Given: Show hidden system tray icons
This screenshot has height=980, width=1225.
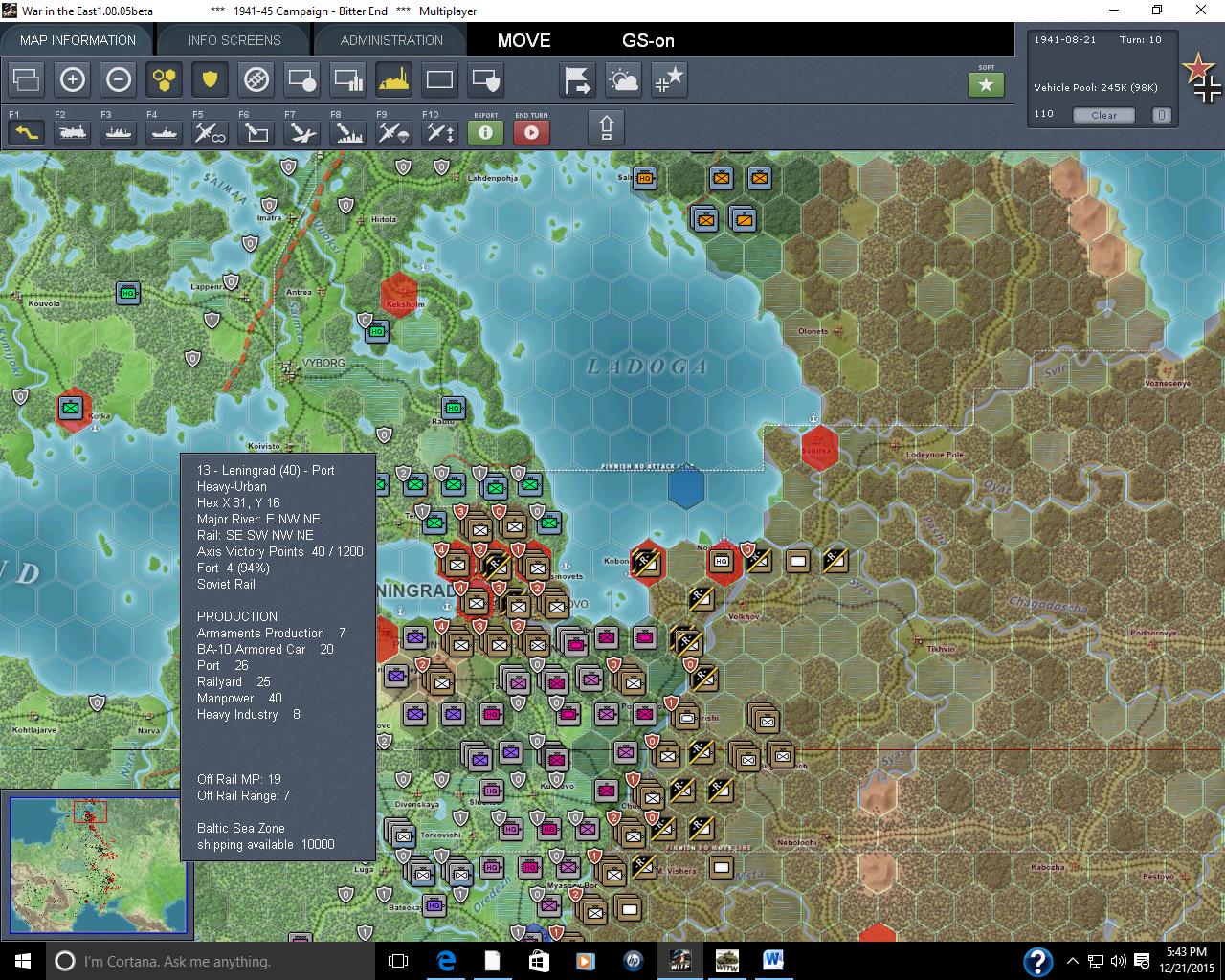Looking at the screenshot, I should click(x=1073, y=961).
